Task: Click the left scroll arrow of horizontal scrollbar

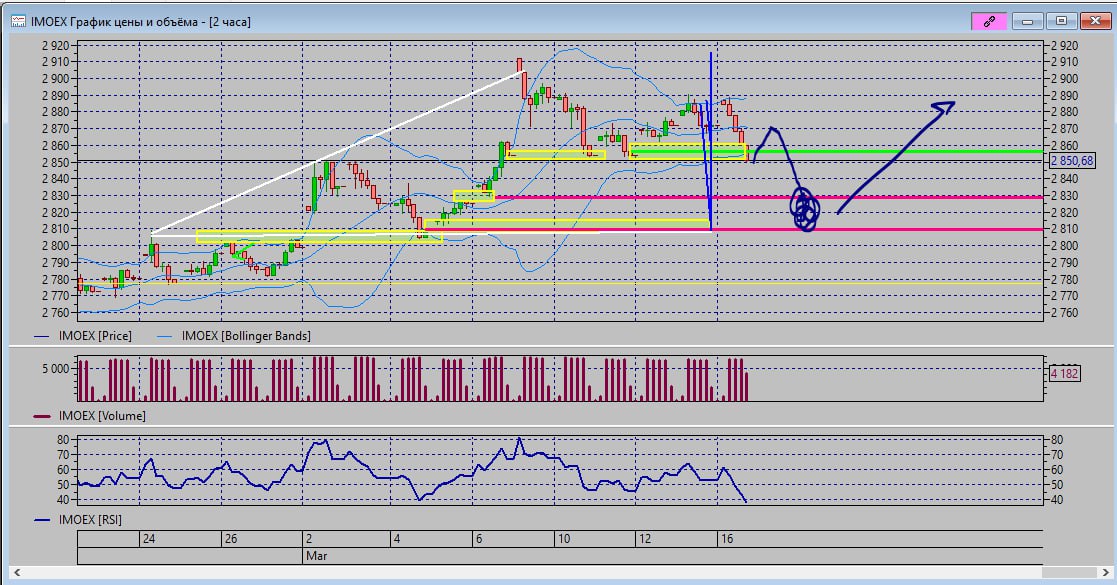Action: coord(15,574)
